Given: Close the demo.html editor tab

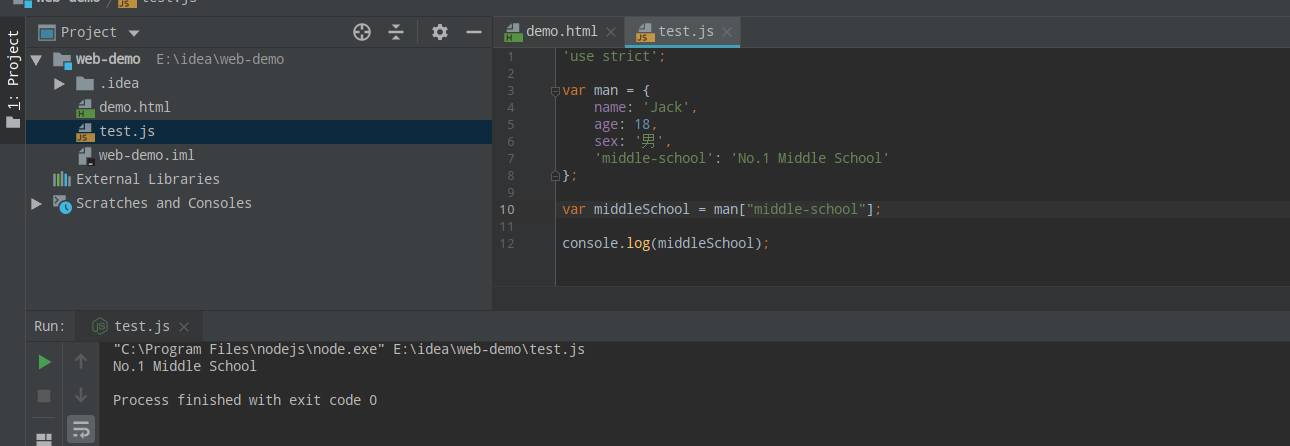Looking at the screenshot, I should pos(611,32).
